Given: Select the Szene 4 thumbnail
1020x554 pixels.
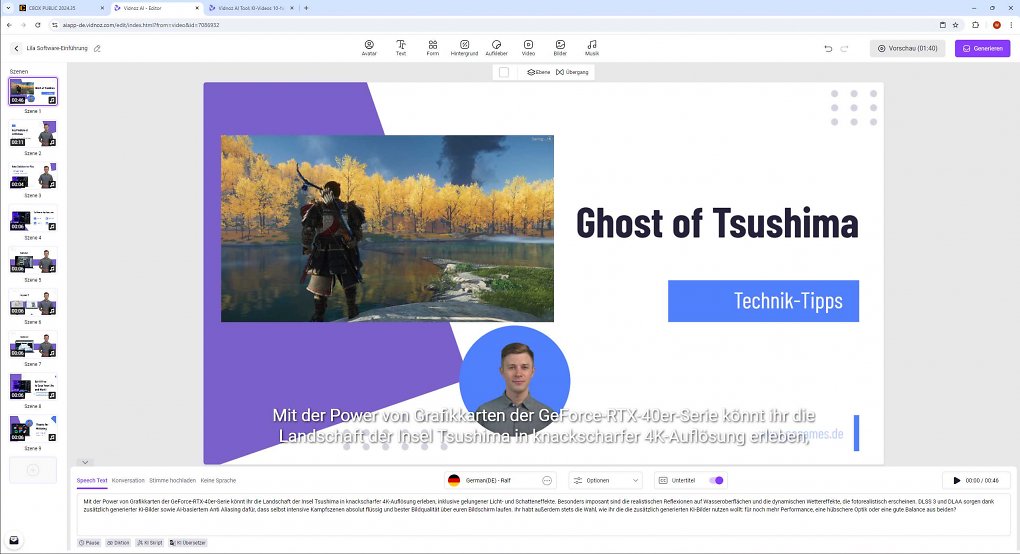Looking at the screenshot, I should (33, 218).
